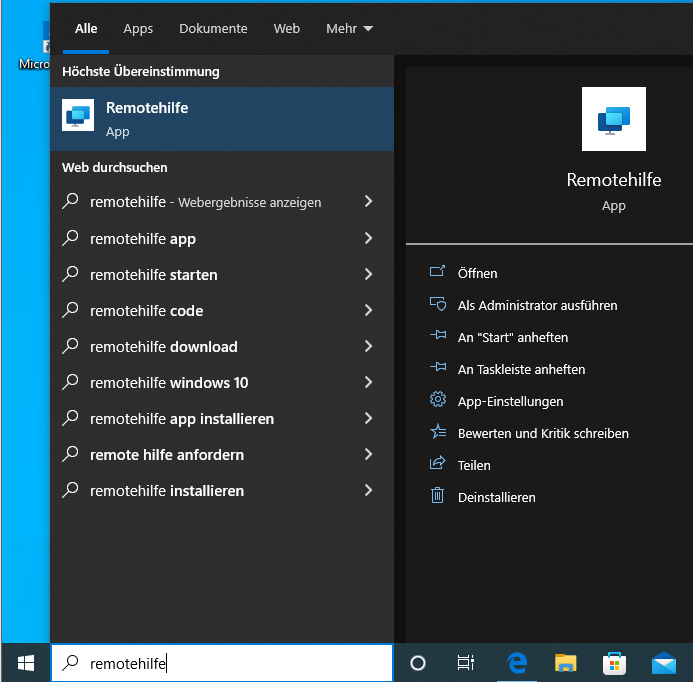Choose 'Als Administrator ausführen' option
The image size is (693, 682).
(537, 305)
